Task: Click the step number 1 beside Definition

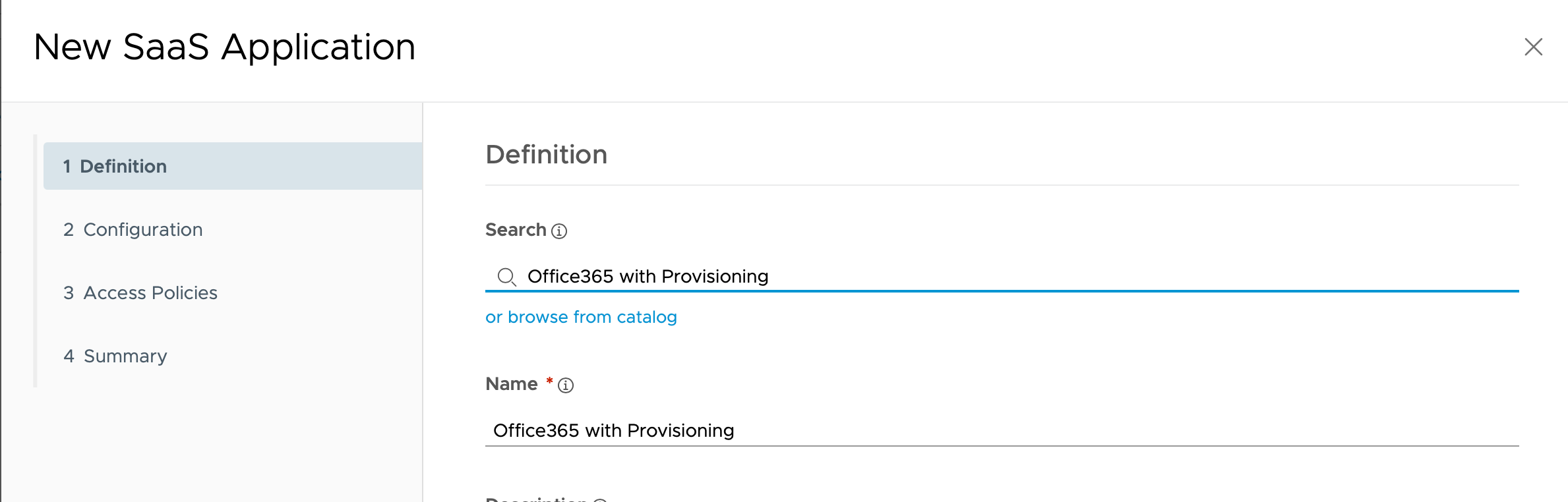Action: tap(67, 166)
